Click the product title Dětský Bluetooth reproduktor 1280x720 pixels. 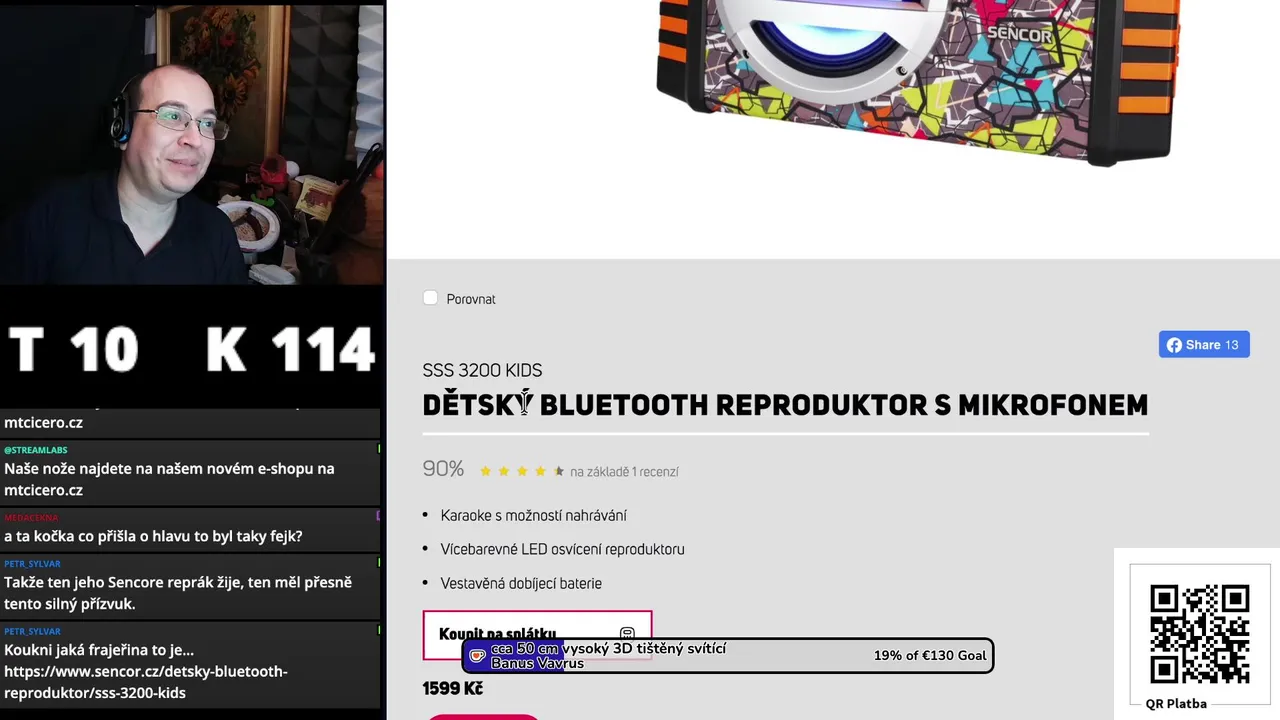pos(785,405)
